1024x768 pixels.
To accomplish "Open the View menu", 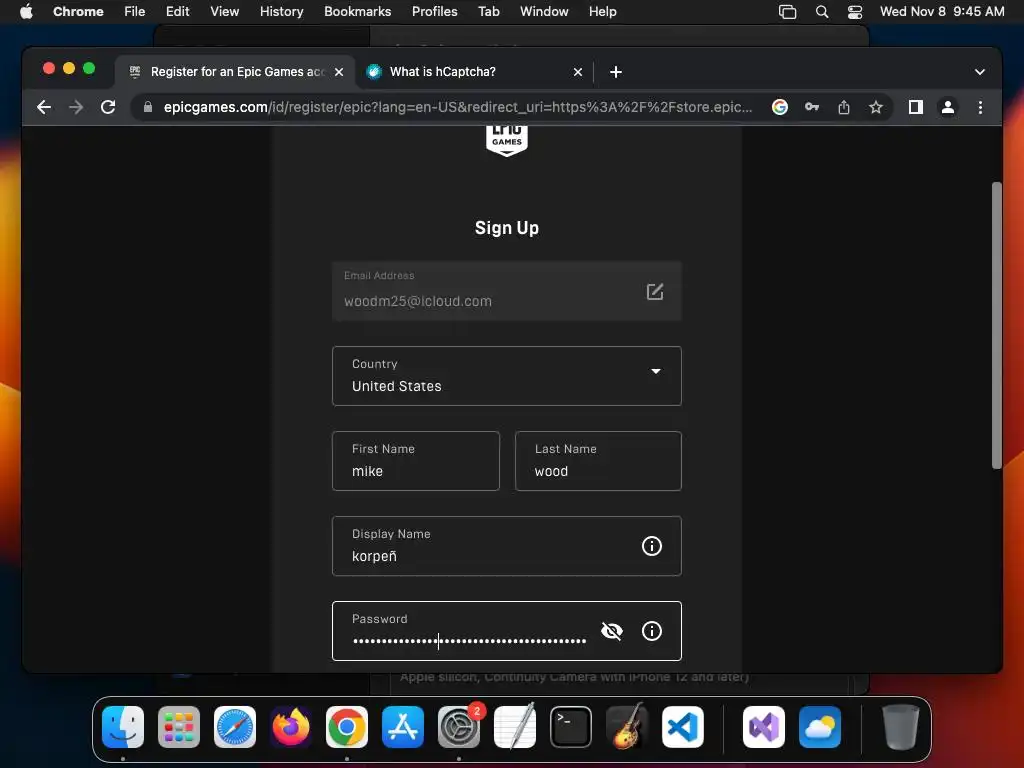I will (x=225, y=12).
